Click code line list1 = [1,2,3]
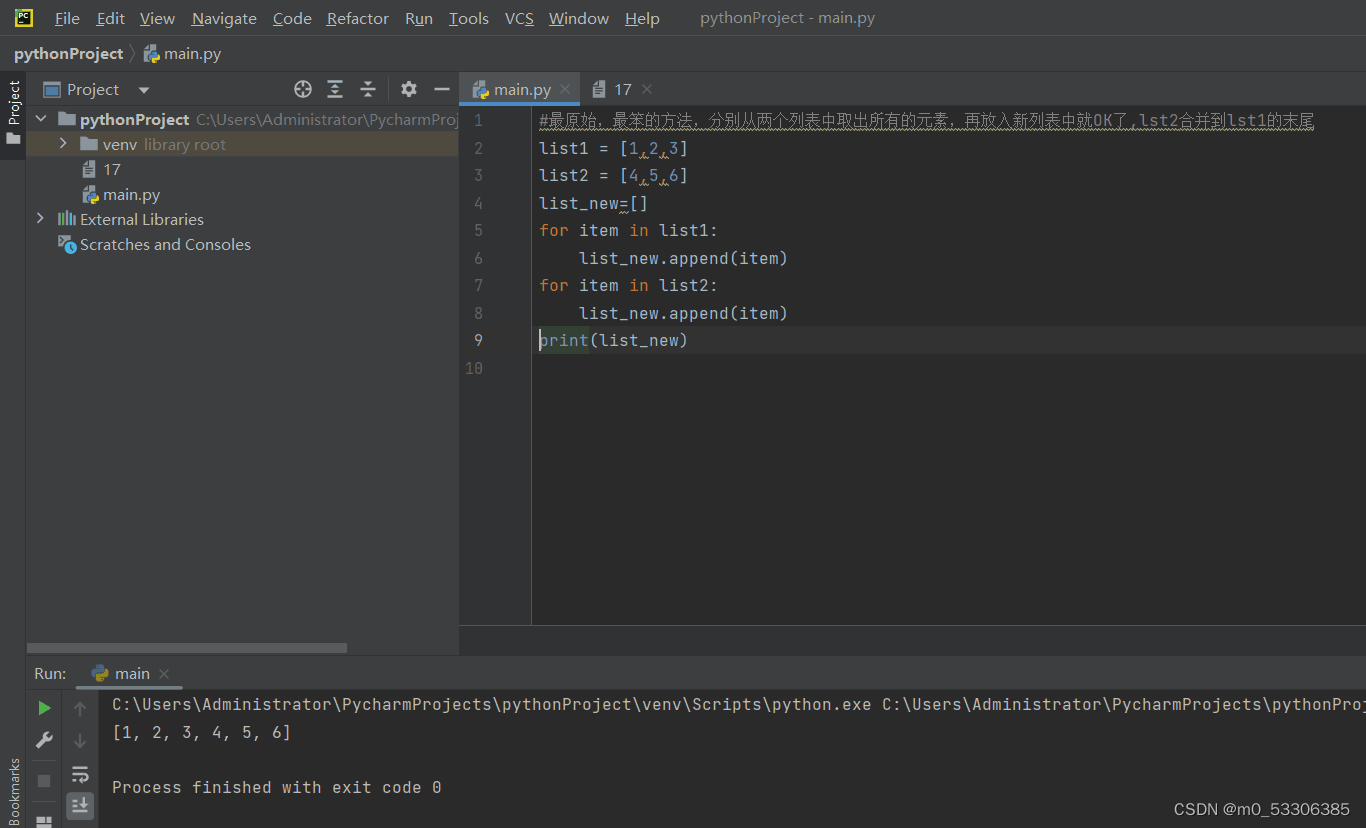 (613, 148)
